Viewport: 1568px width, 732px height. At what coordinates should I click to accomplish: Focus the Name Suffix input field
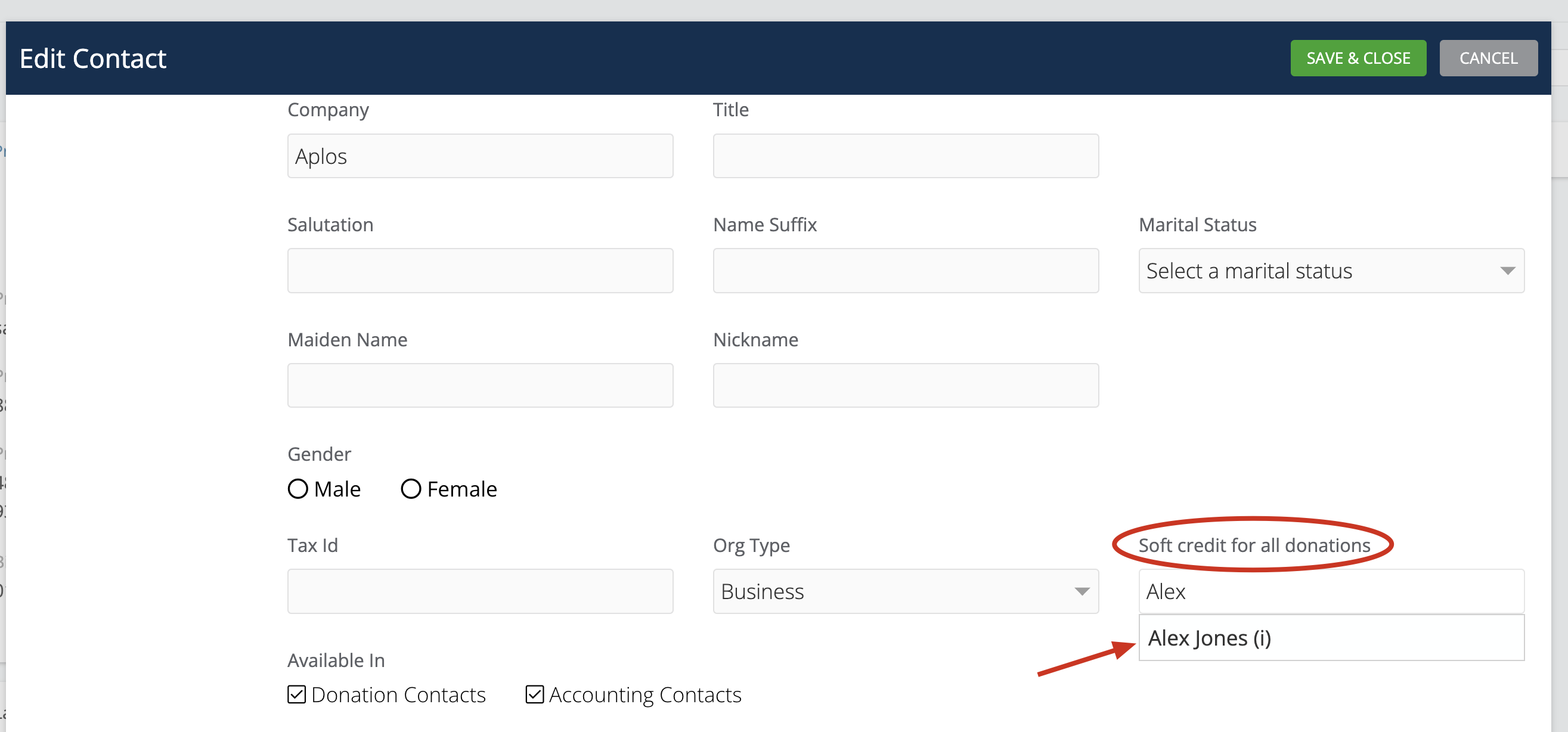click(906, 271)
